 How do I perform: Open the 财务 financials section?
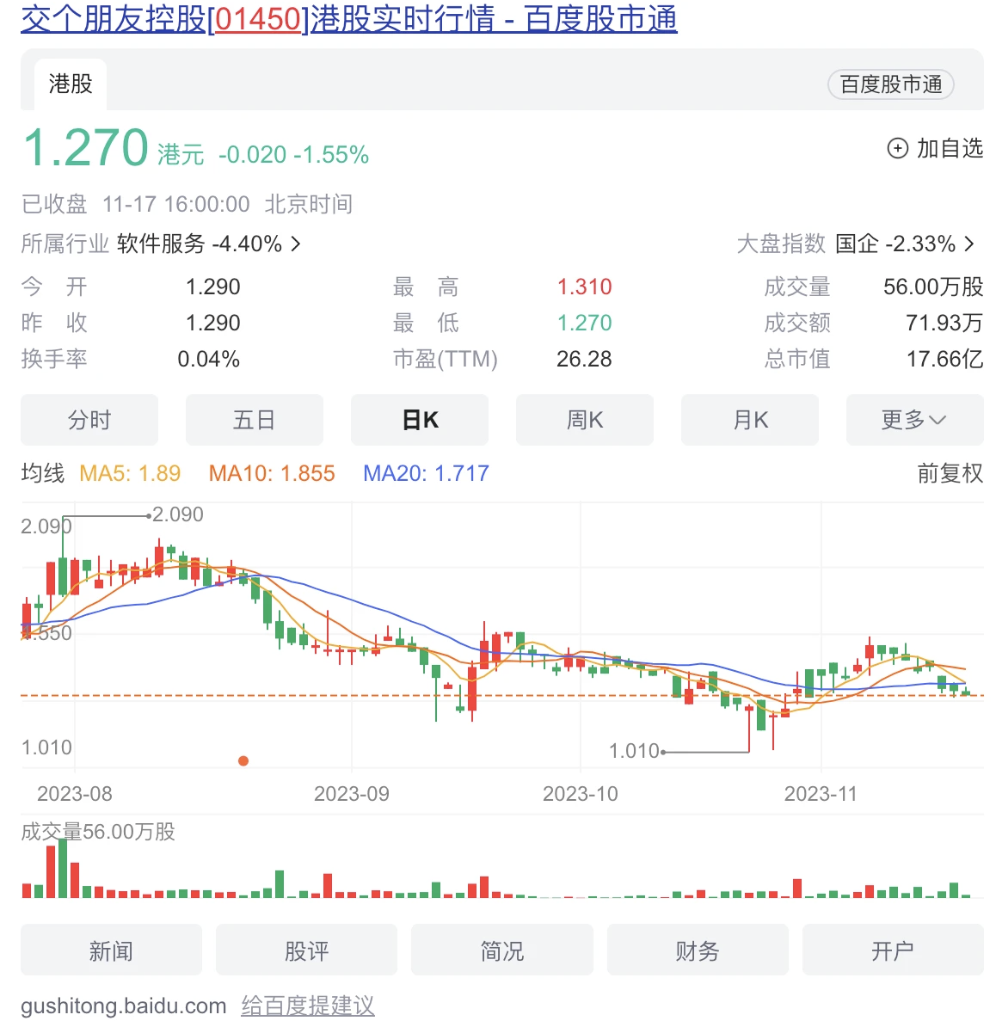click(x=697, y=950)
